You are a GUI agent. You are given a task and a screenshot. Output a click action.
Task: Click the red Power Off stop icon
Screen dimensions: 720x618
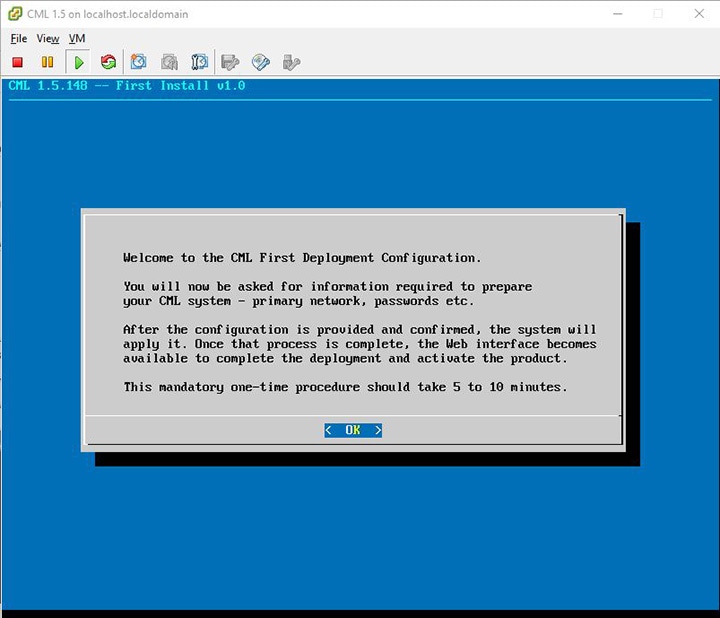click(x=17, y=62)
